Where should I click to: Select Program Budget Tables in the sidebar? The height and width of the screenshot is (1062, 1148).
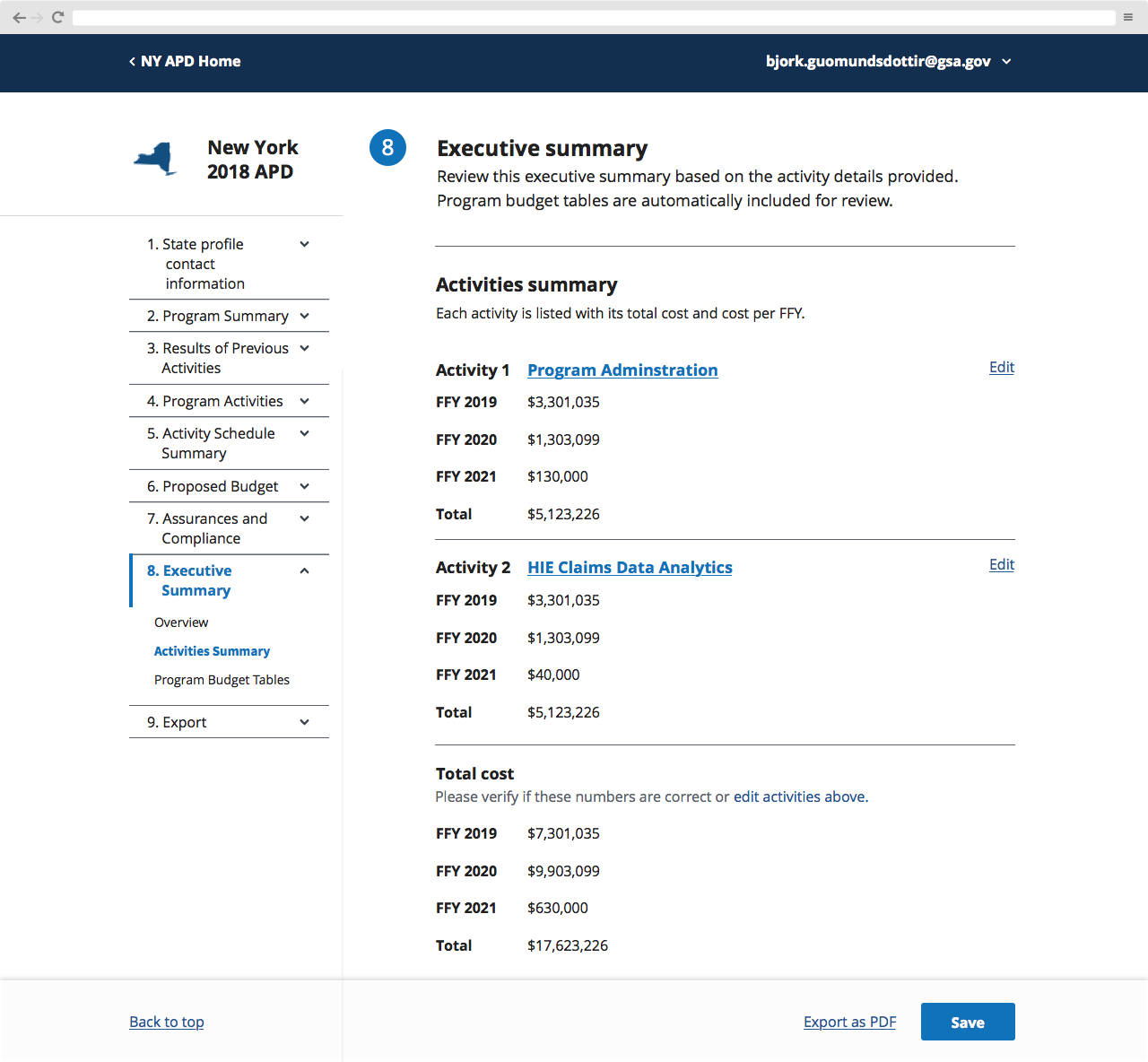point(222,679)
